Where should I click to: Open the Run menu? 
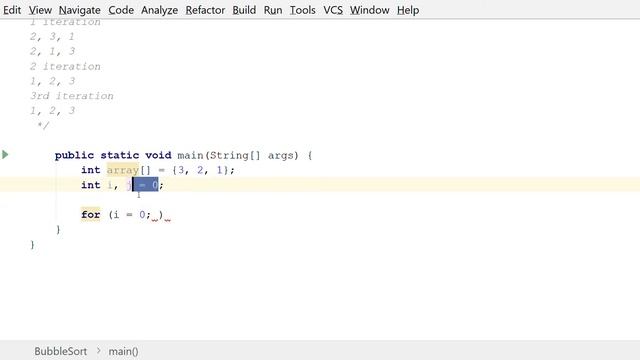pyautogui.click(x=273, y=10)
